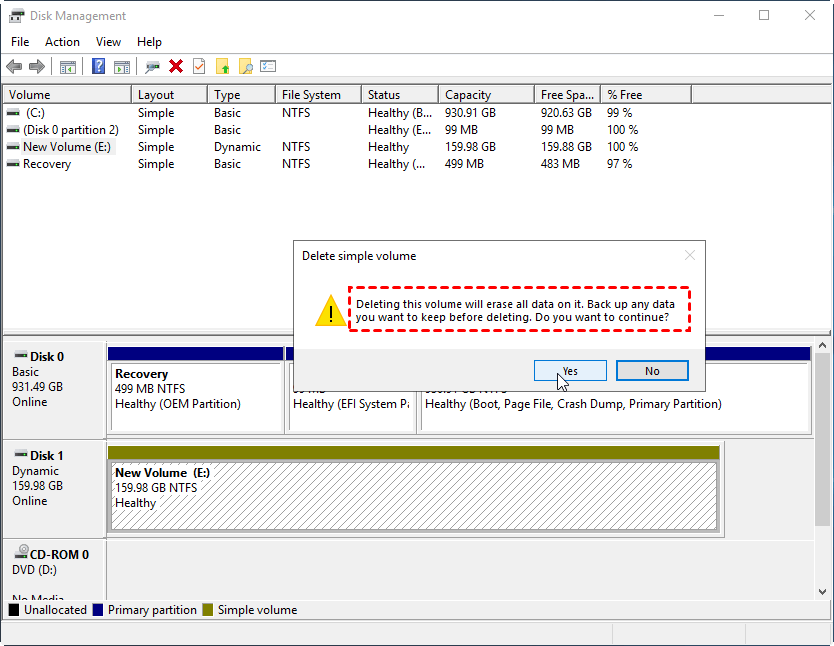Minimize the Disk Management window

[719, 15]
